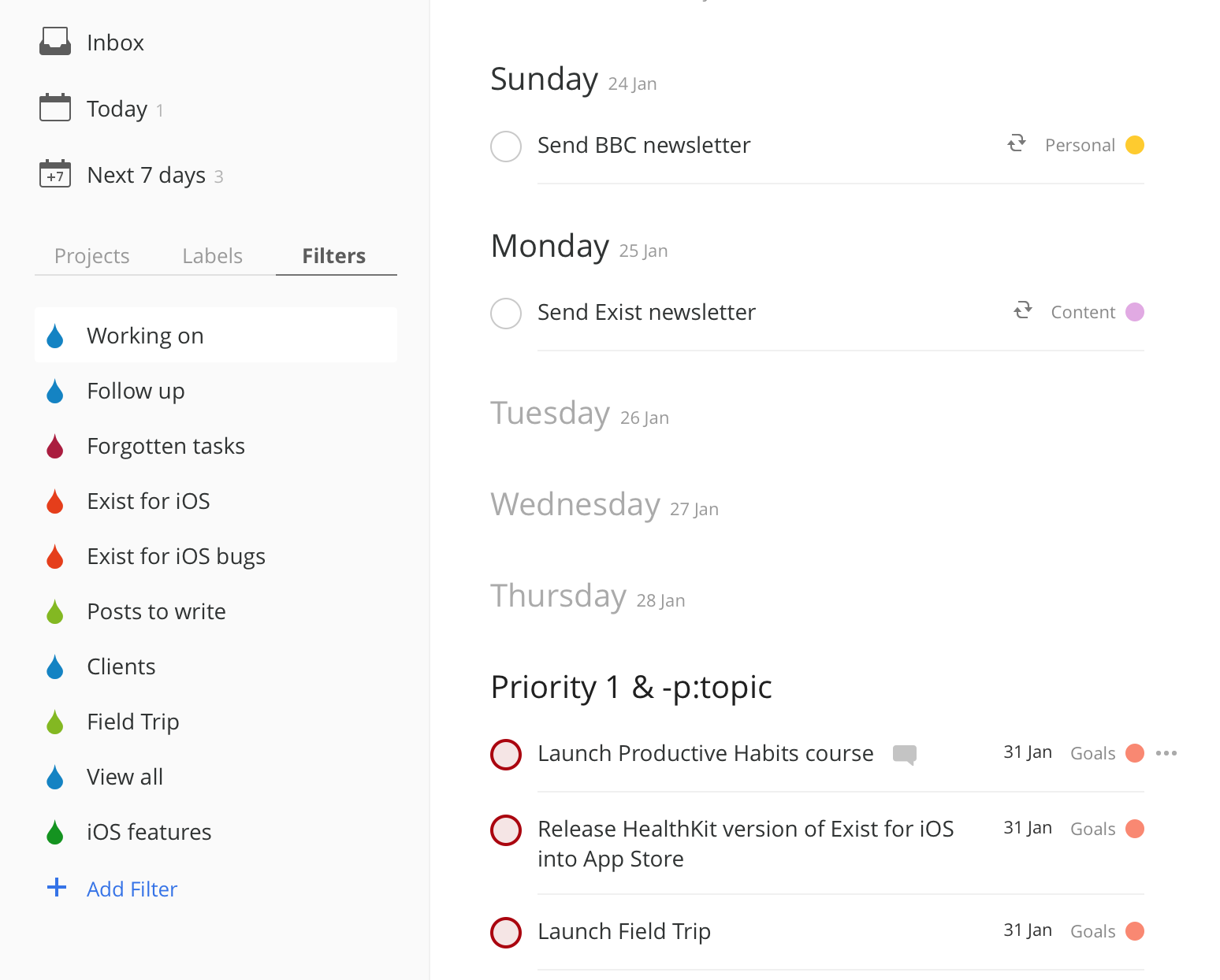Open the task options menu (•••)
The width and height of the screenshot is (1220, 980).
click(1167, 753)
